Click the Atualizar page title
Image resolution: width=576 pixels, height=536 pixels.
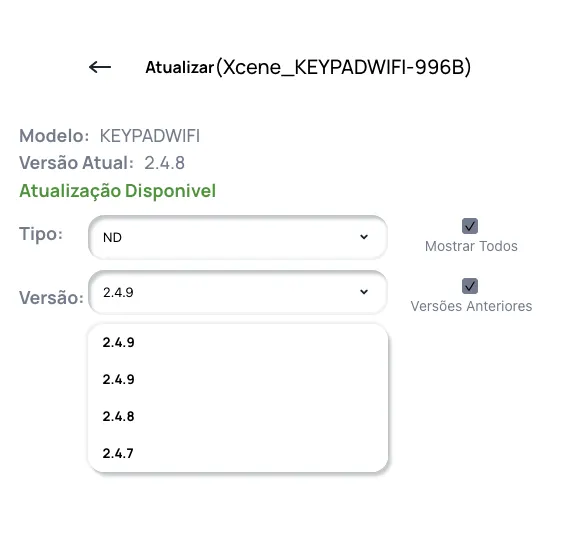(180, 68)
